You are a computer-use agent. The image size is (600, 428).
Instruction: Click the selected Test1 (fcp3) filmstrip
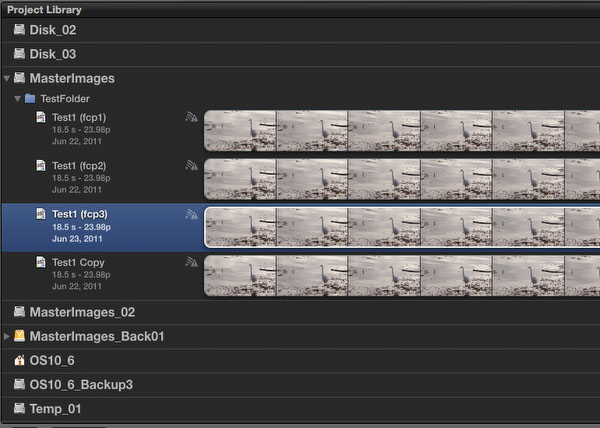(x=402, y=228)
